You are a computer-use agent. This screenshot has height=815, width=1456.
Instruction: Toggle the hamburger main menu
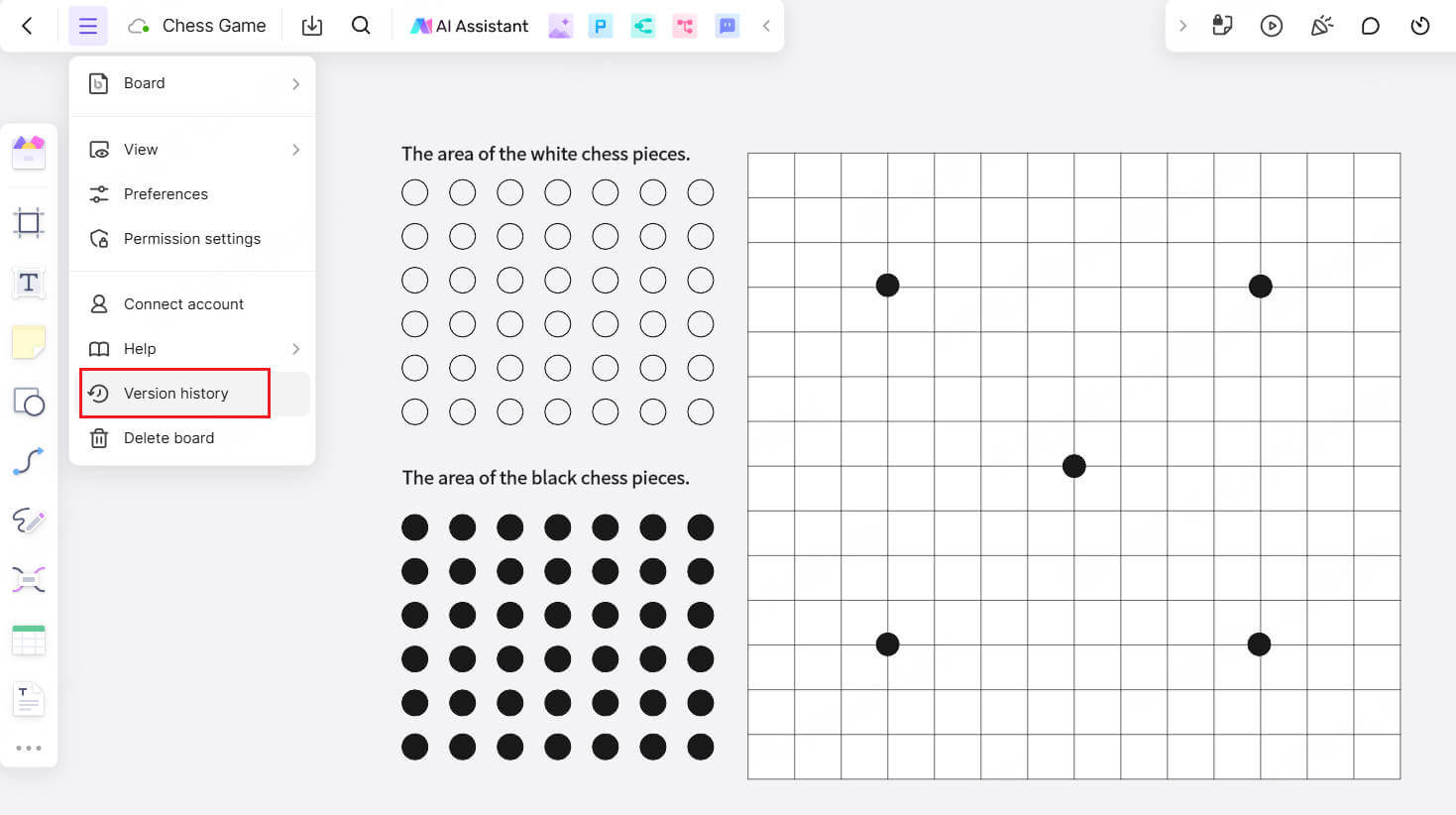point(88,26)
